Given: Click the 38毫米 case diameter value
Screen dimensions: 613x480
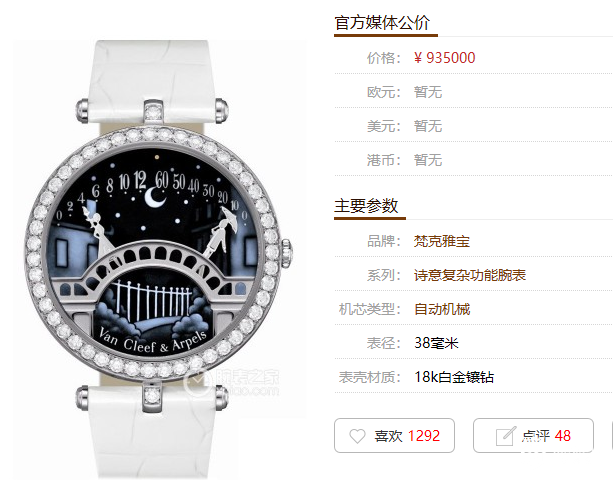Looking at the screenshot, I should pyautogui.click(x=436, y=343).
